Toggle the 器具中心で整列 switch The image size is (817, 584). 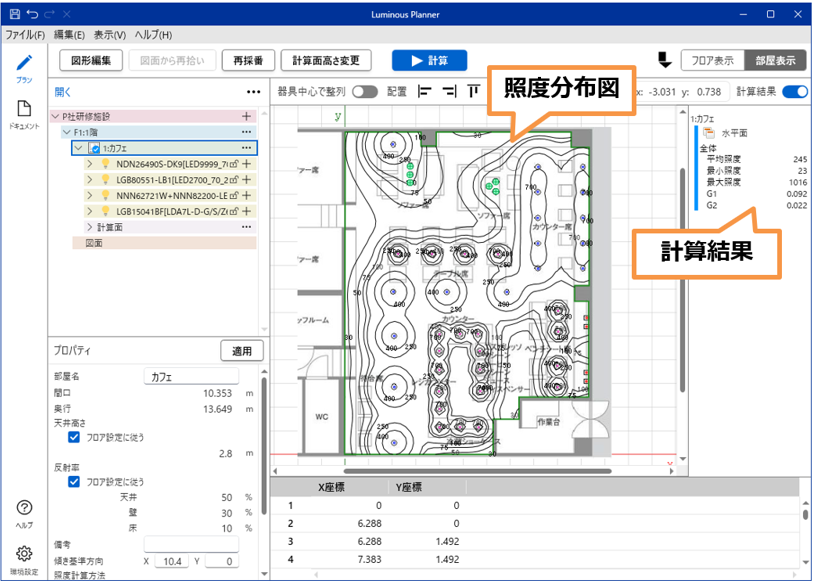[365, 91]
